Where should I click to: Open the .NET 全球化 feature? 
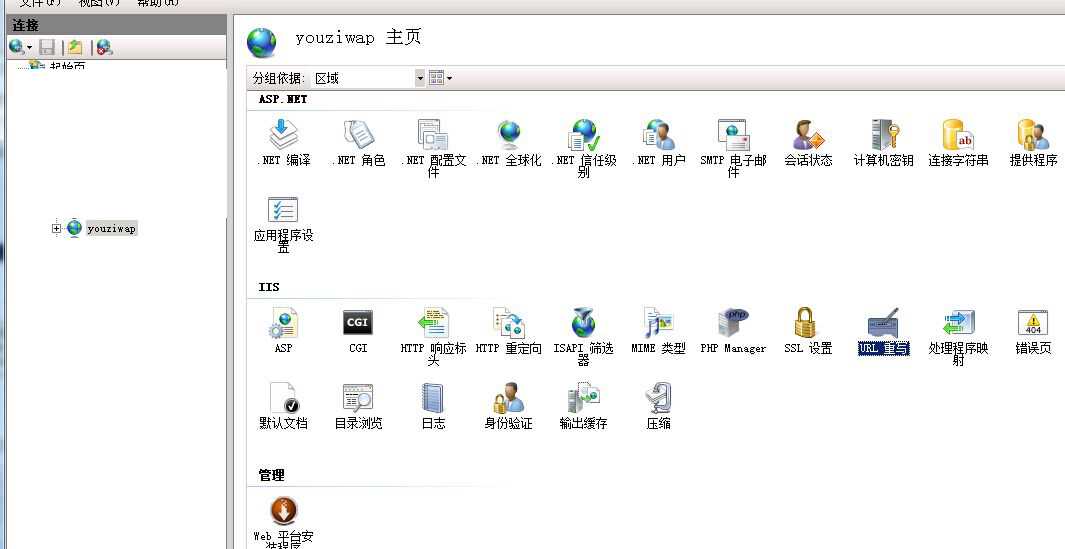(x=509, y=143)
